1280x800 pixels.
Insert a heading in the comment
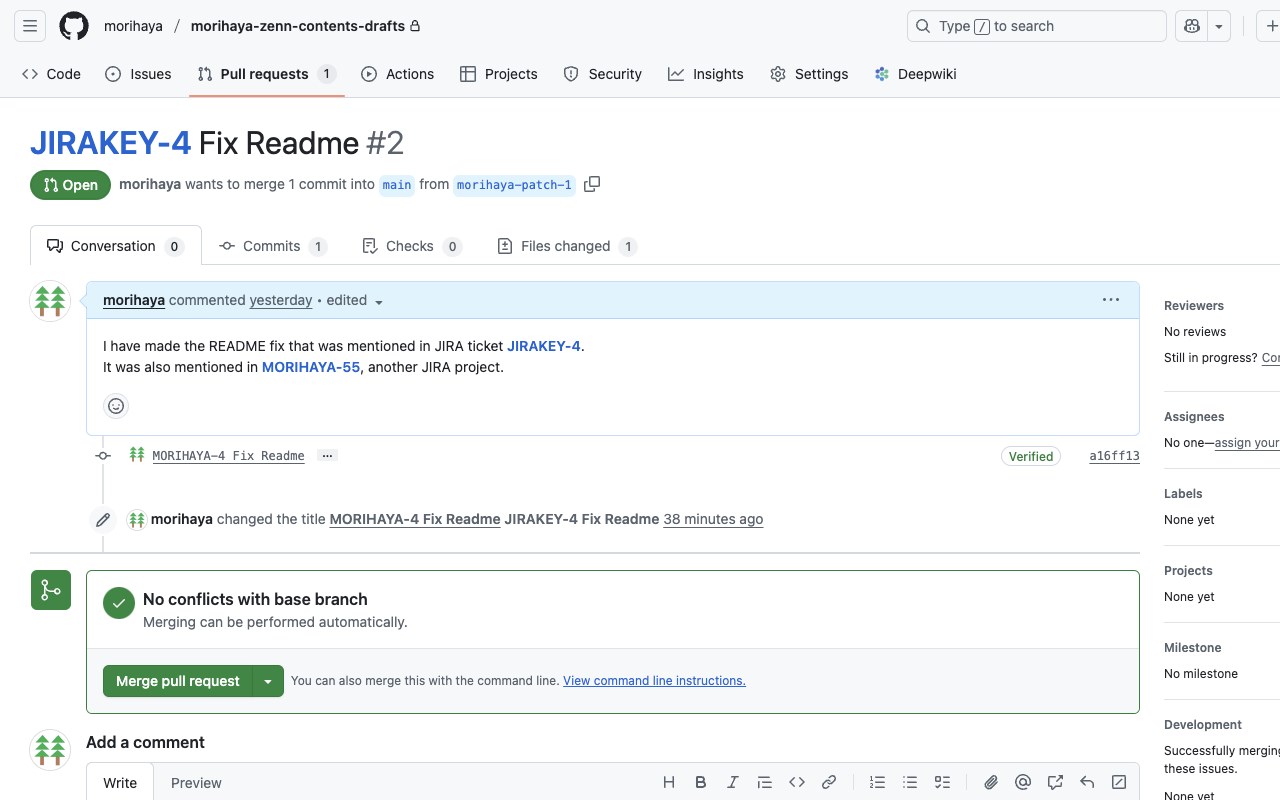pos(669,782)
